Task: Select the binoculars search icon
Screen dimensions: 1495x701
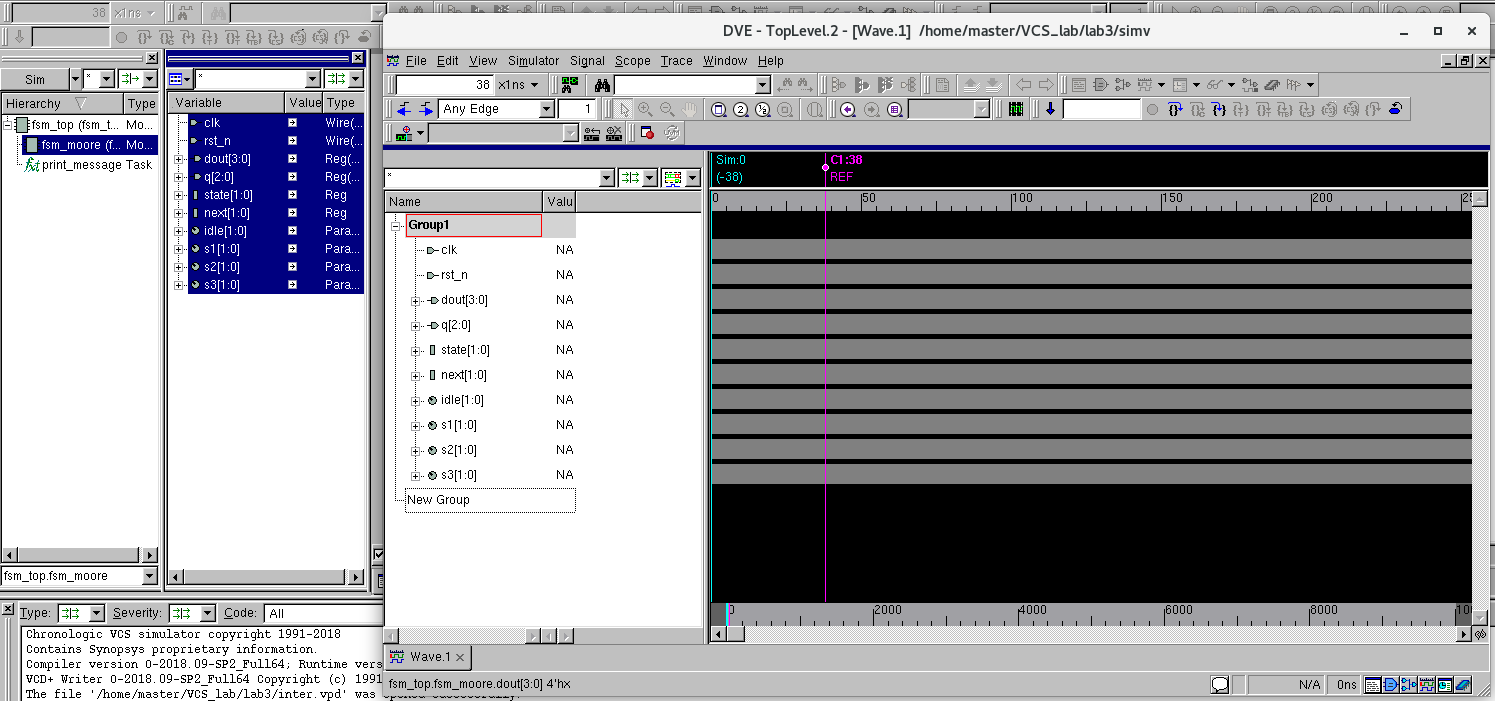Action: (603, 84)
